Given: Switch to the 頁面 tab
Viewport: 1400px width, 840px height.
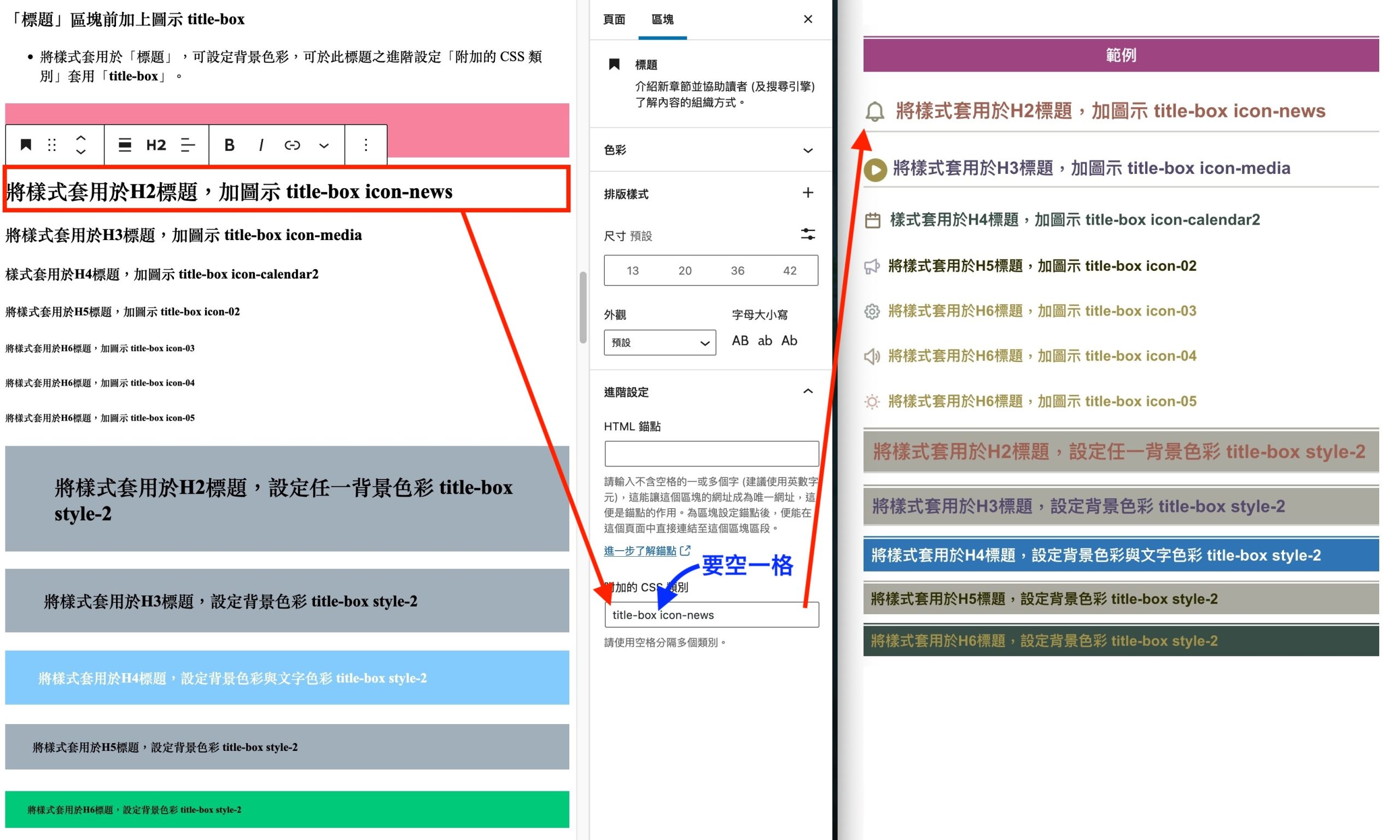Looking at the screenshot, I should point(614,19).
